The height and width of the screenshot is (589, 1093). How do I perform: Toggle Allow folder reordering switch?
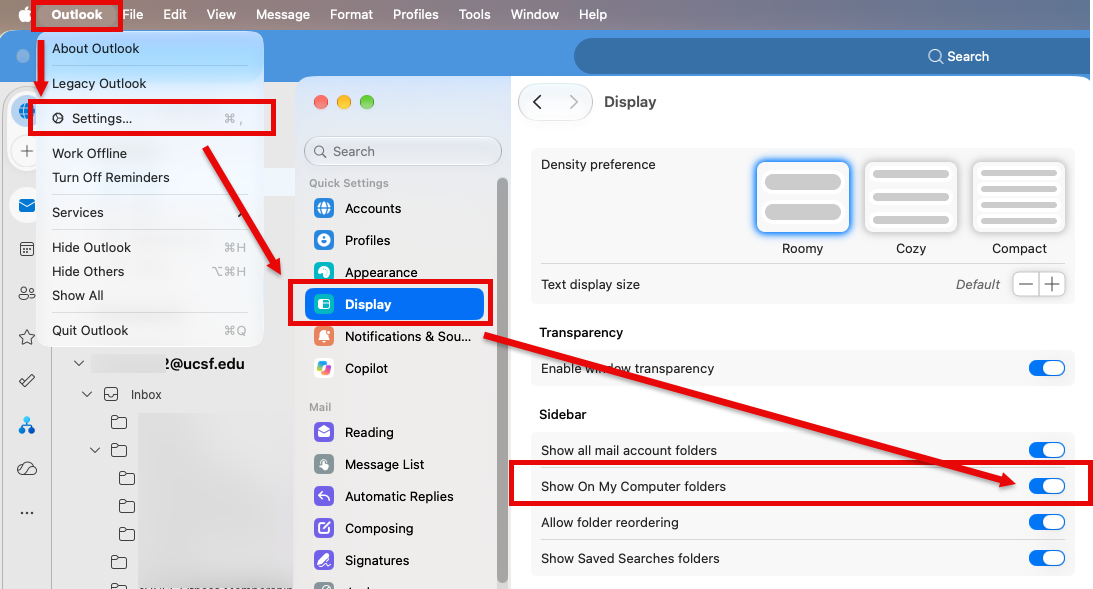1046,522
